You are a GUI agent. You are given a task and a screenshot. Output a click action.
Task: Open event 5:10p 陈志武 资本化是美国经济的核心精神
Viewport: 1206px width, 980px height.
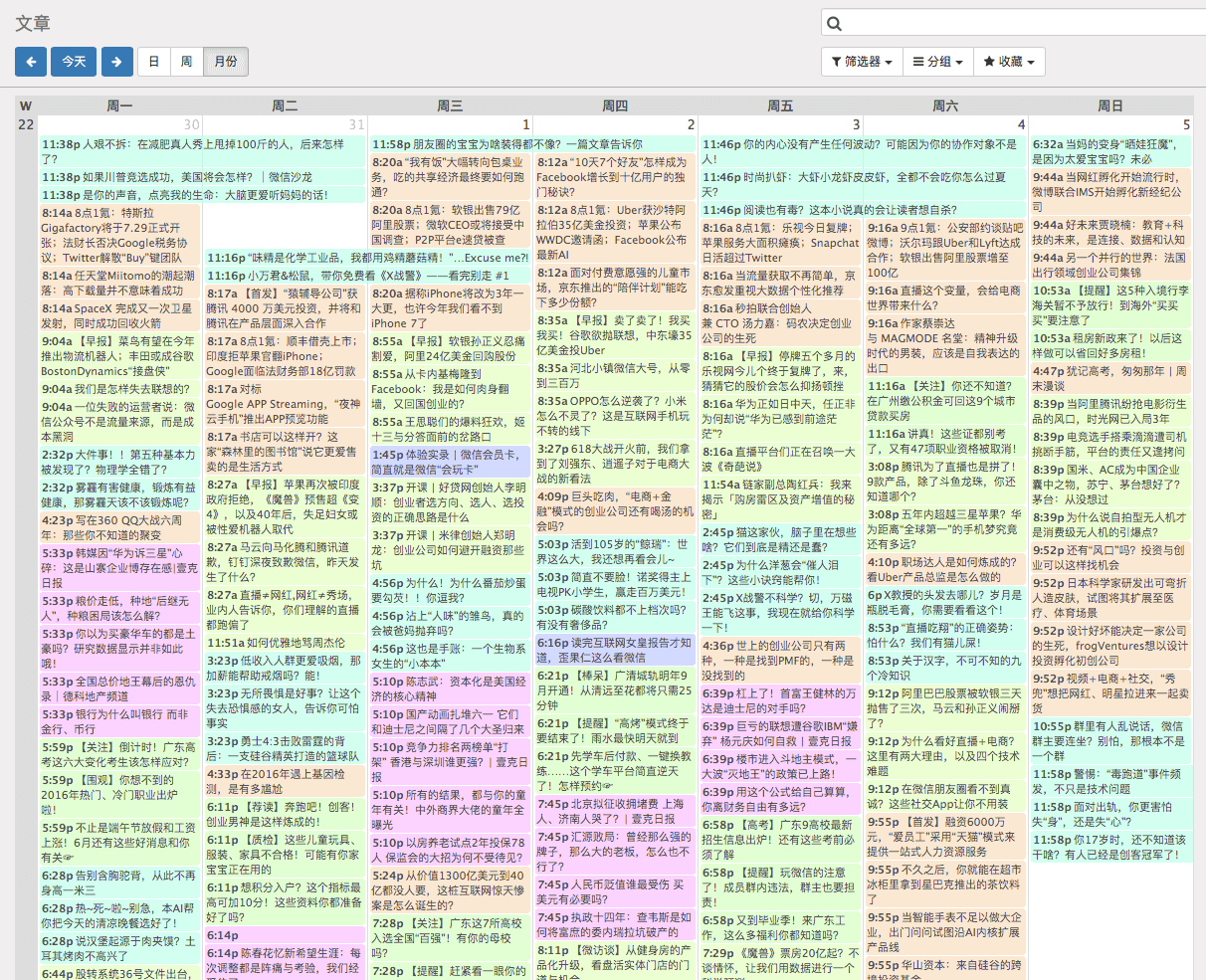(x=450, y=688)
